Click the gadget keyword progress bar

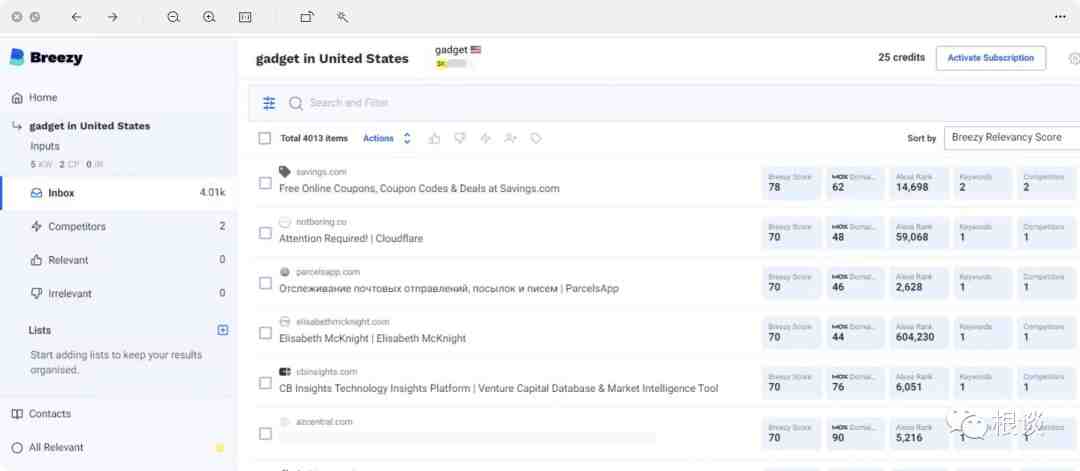click(451, 64)
